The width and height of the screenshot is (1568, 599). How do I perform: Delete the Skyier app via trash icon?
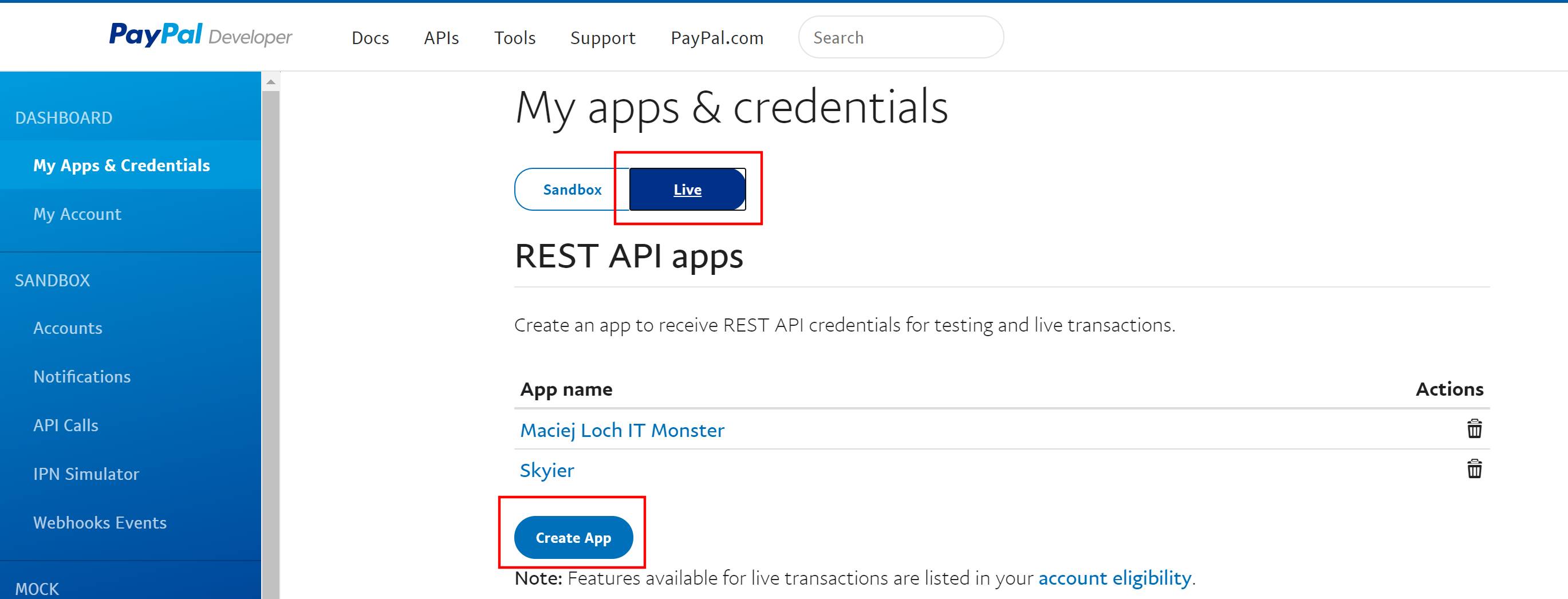pos(1474,469)
